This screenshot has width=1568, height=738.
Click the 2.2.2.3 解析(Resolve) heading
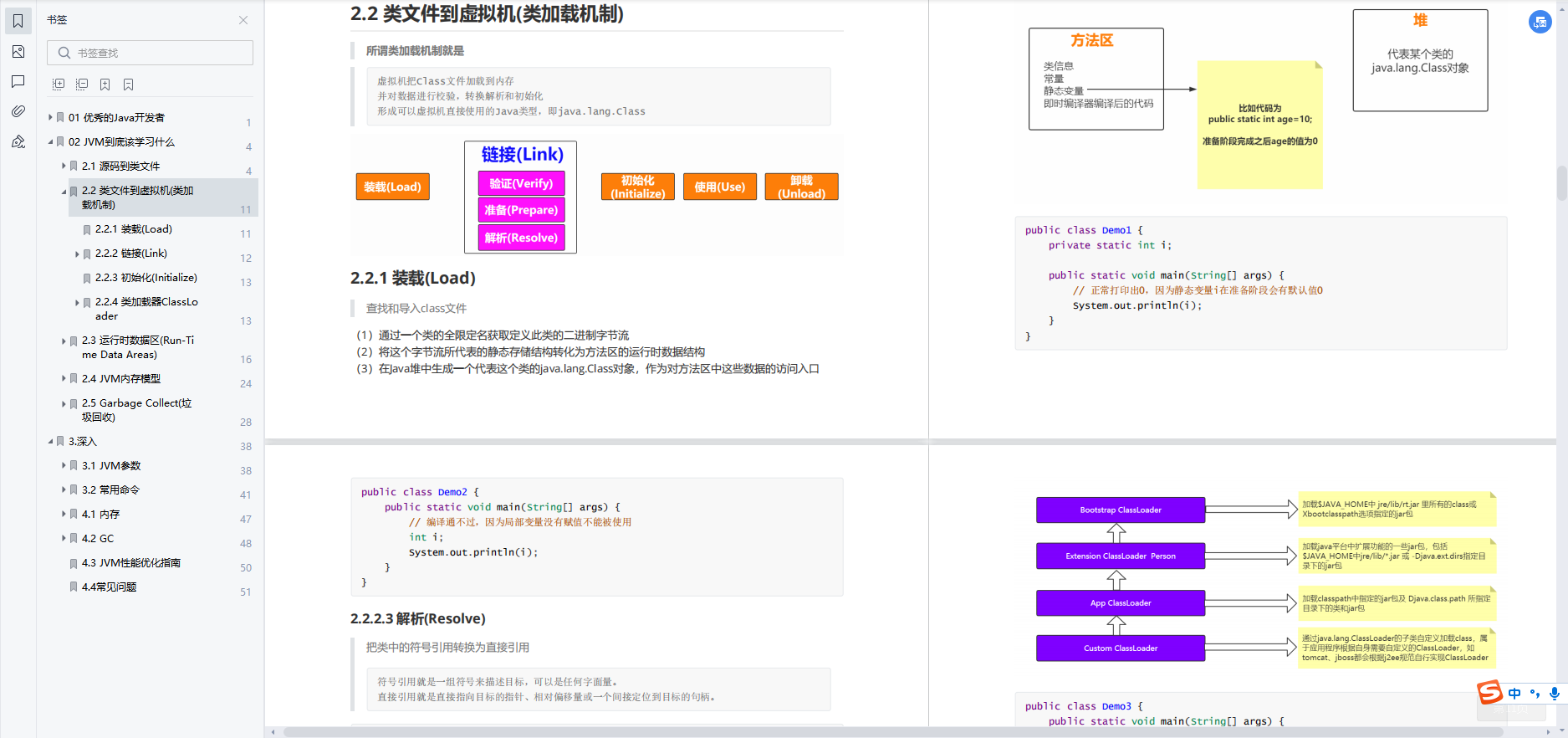coord(417,619)
